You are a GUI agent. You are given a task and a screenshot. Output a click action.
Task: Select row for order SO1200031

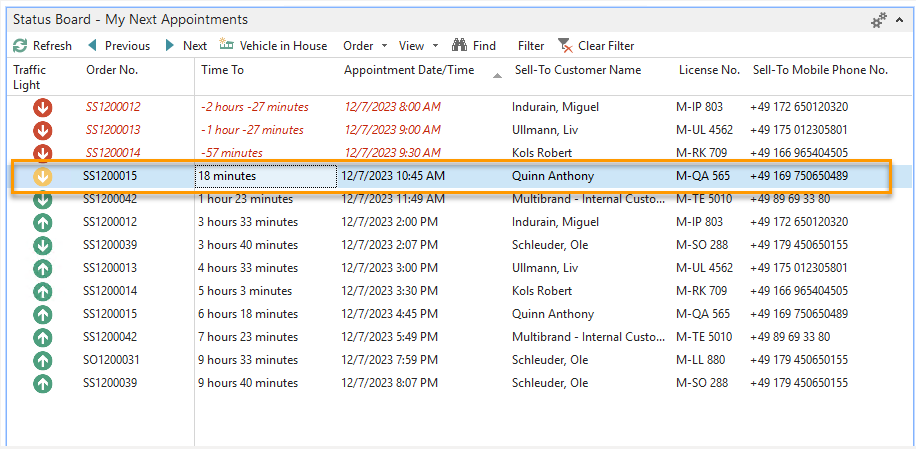click(111, 360)
